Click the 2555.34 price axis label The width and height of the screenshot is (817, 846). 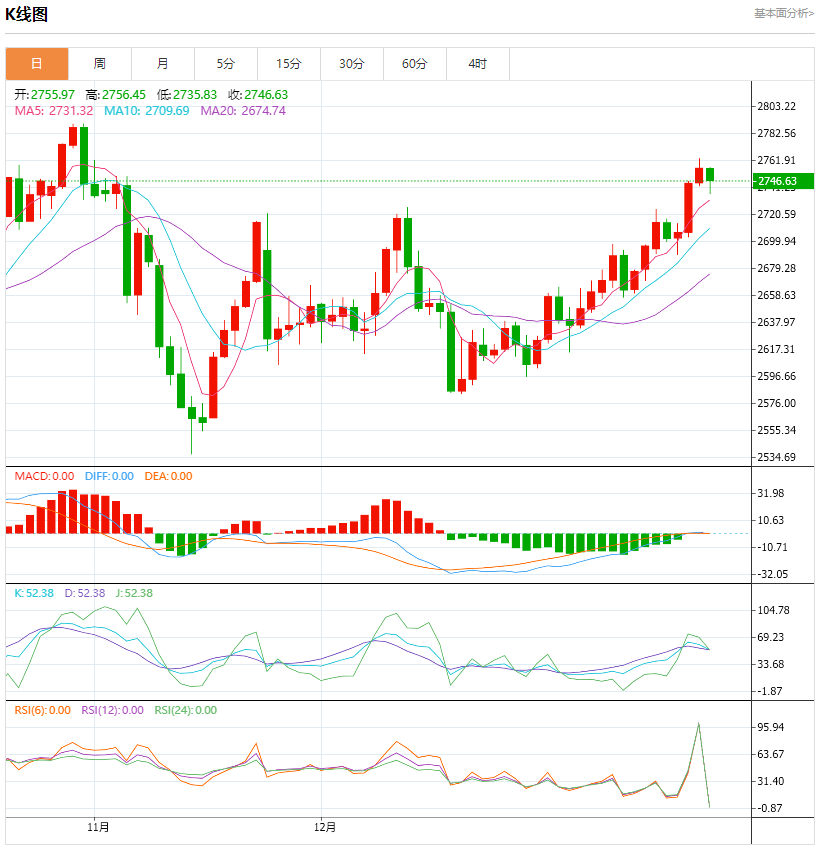pyautogui.click(x=777, y=430)
